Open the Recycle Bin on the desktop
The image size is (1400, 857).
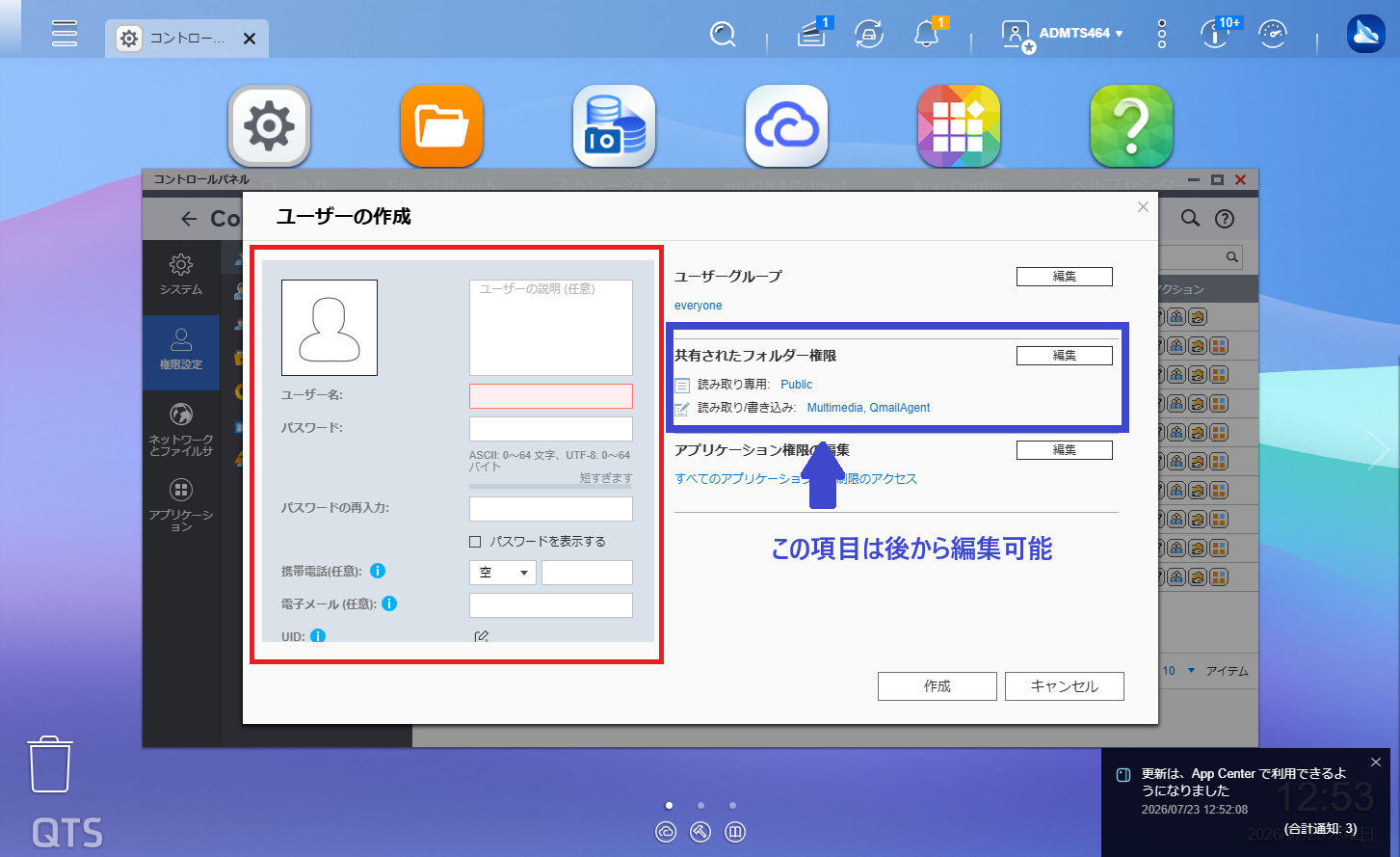point(49,764)
